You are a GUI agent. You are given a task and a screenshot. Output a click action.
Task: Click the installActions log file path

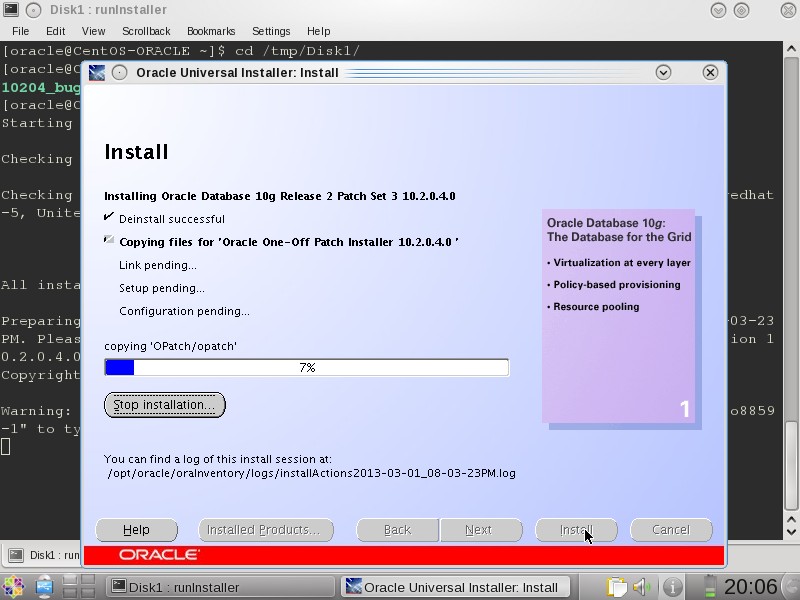pyautogui.click(x=311, y=473)
